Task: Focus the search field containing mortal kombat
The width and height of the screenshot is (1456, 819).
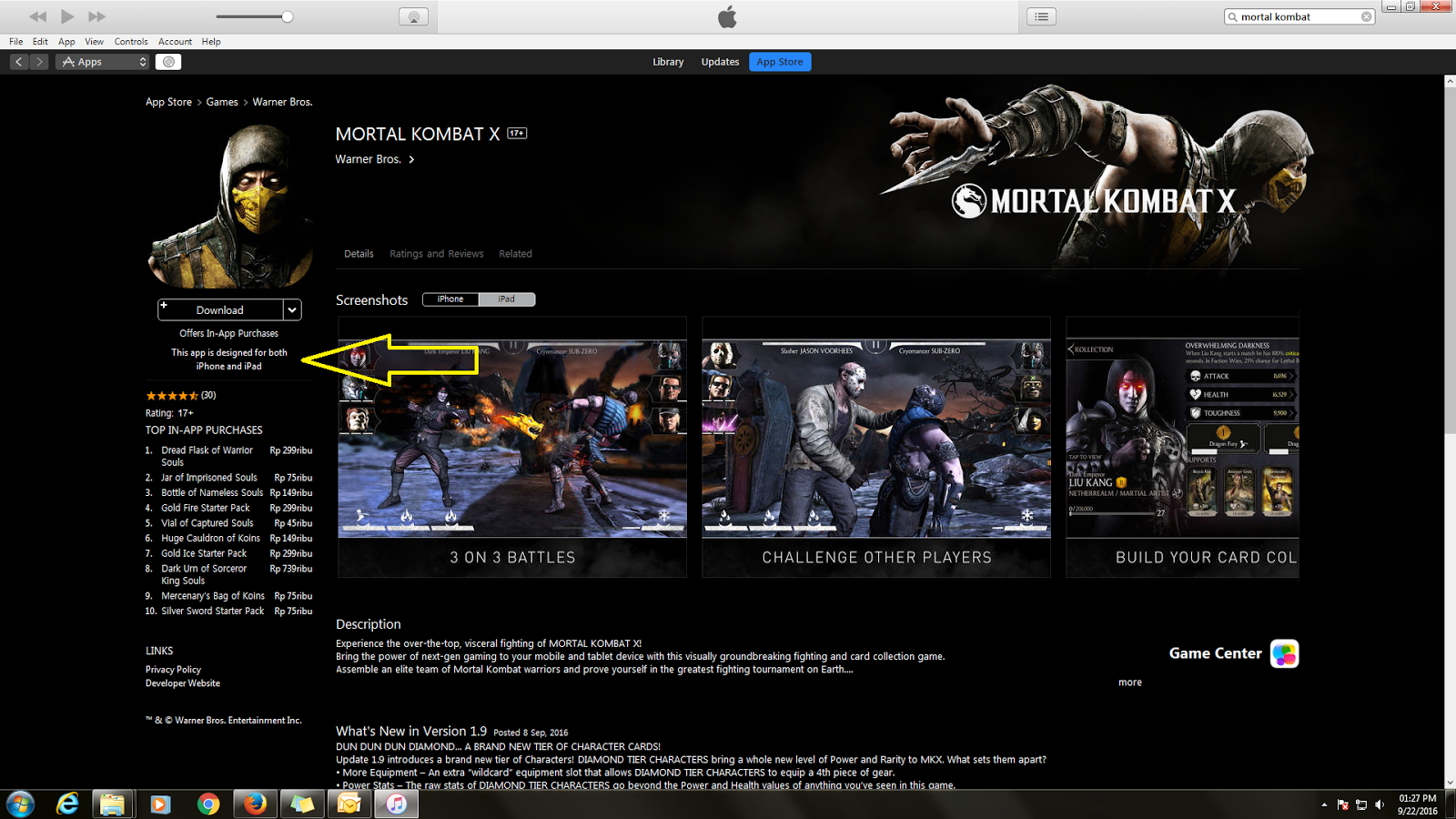Action: tap(1299, 16)
